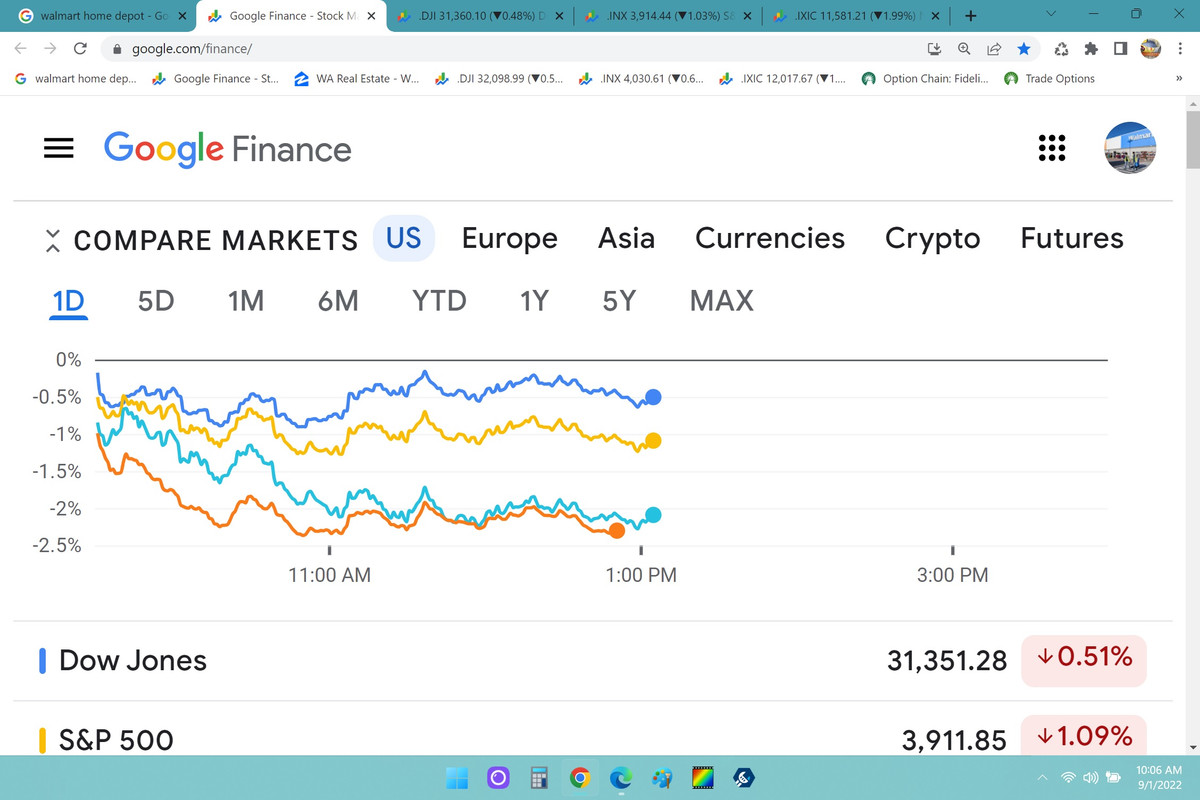Viewport: 1200px width, 800px height.
Task: Collapse the Compare Markets section
Action: (x=53, y=240)
